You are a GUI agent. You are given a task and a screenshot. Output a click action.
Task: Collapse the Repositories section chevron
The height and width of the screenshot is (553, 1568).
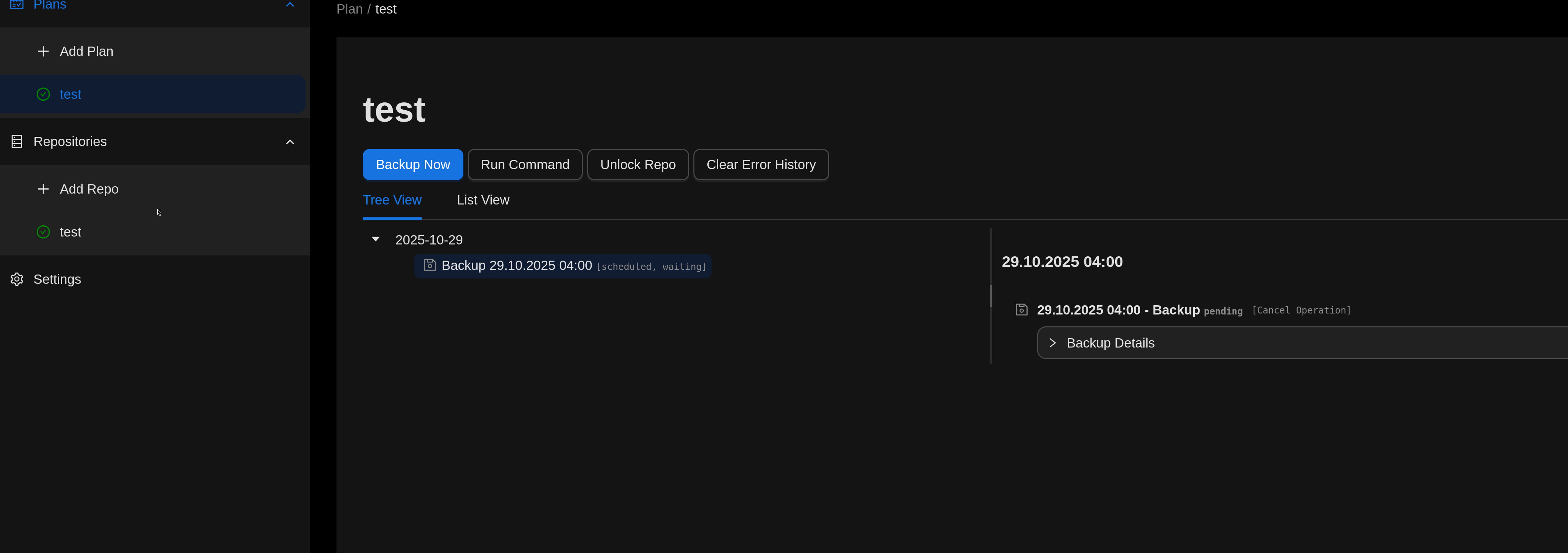290,142
